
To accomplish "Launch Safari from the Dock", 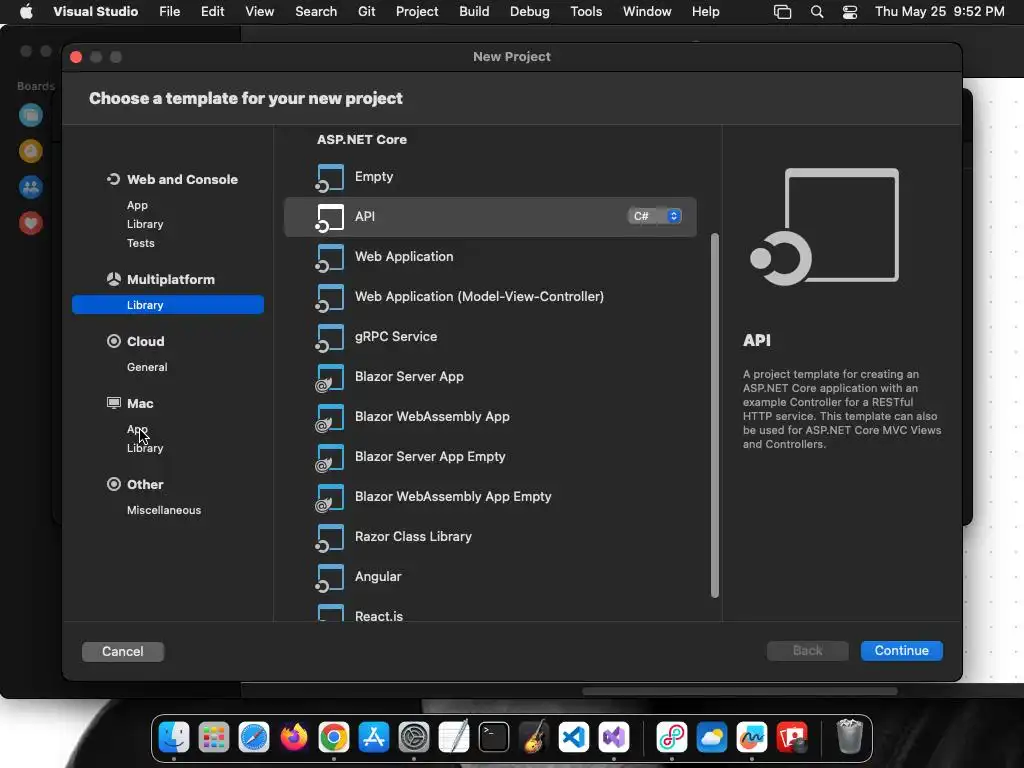I will 254,737.
